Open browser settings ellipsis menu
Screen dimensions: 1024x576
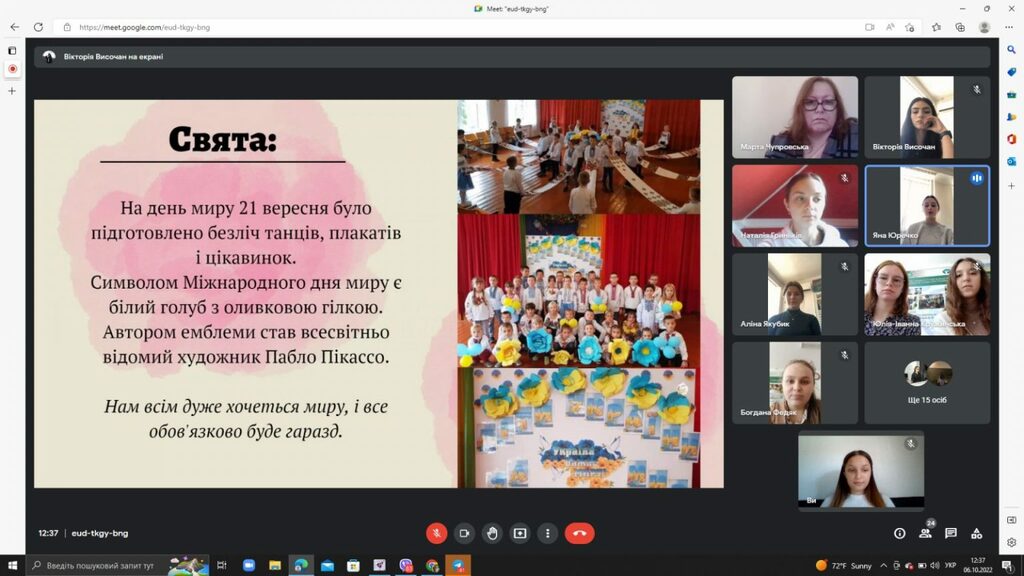(1009, 27)
